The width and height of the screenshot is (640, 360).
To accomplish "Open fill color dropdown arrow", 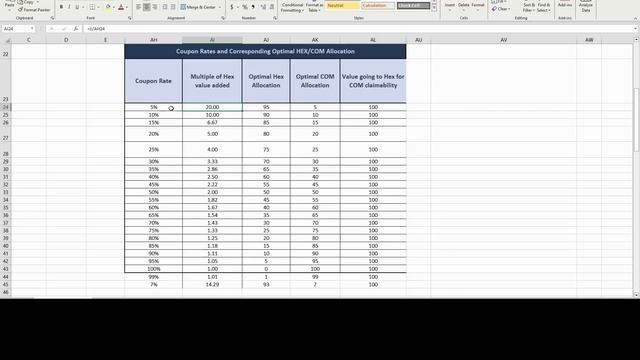I will (113, 7).
